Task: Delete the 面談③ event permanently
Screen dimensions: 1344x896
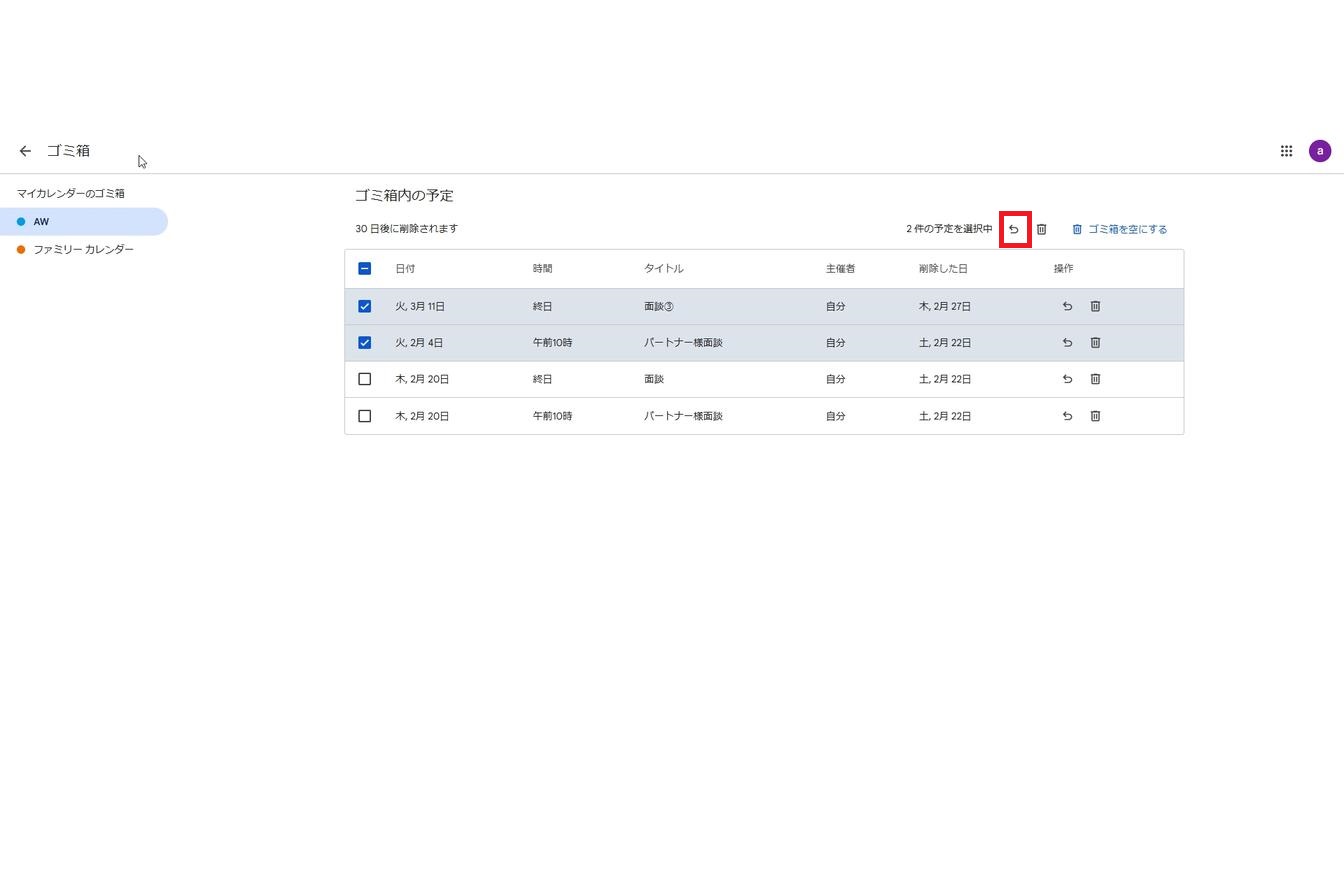Action: 1095,307
